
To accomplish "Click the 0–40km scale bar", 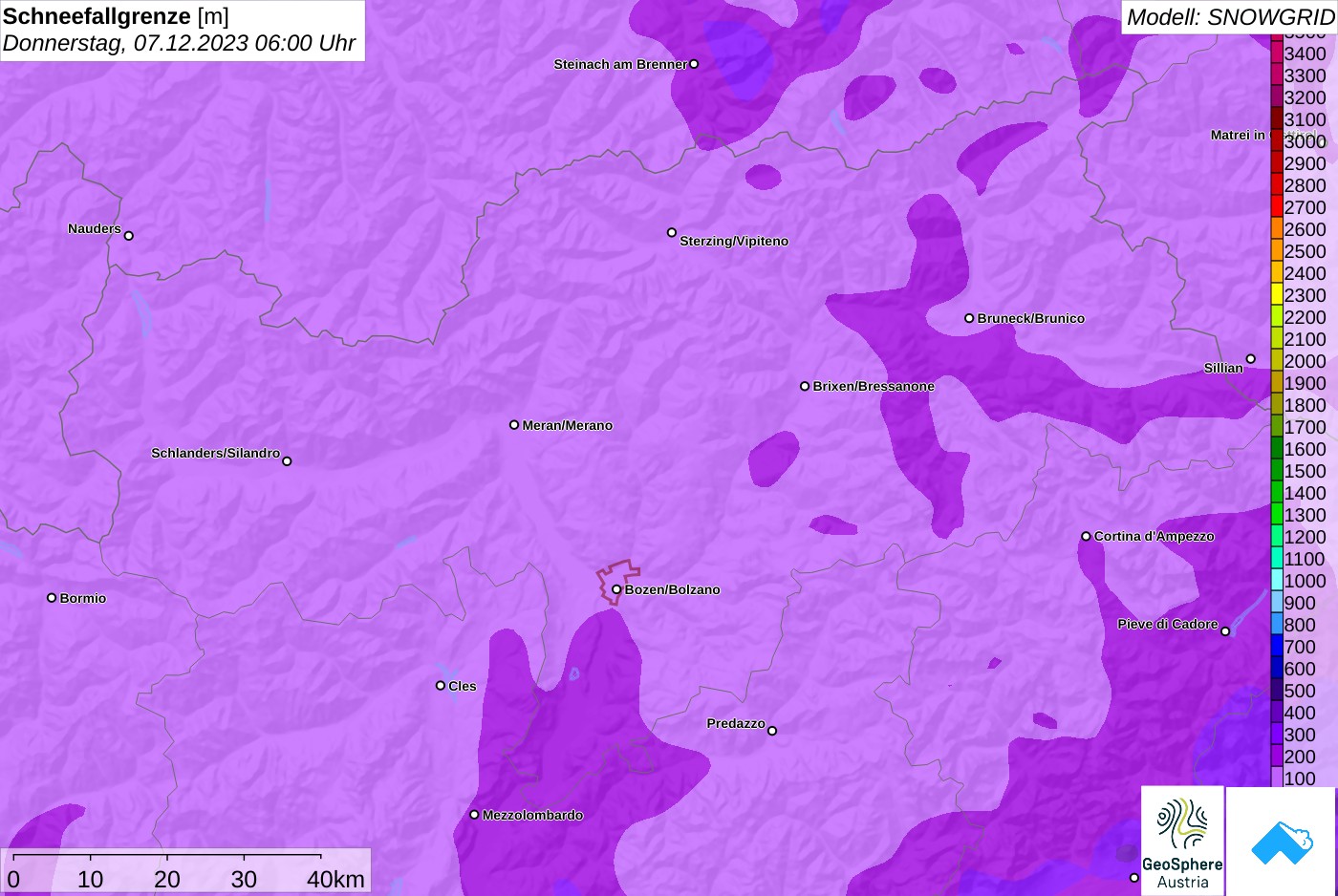I will (185, 869).
